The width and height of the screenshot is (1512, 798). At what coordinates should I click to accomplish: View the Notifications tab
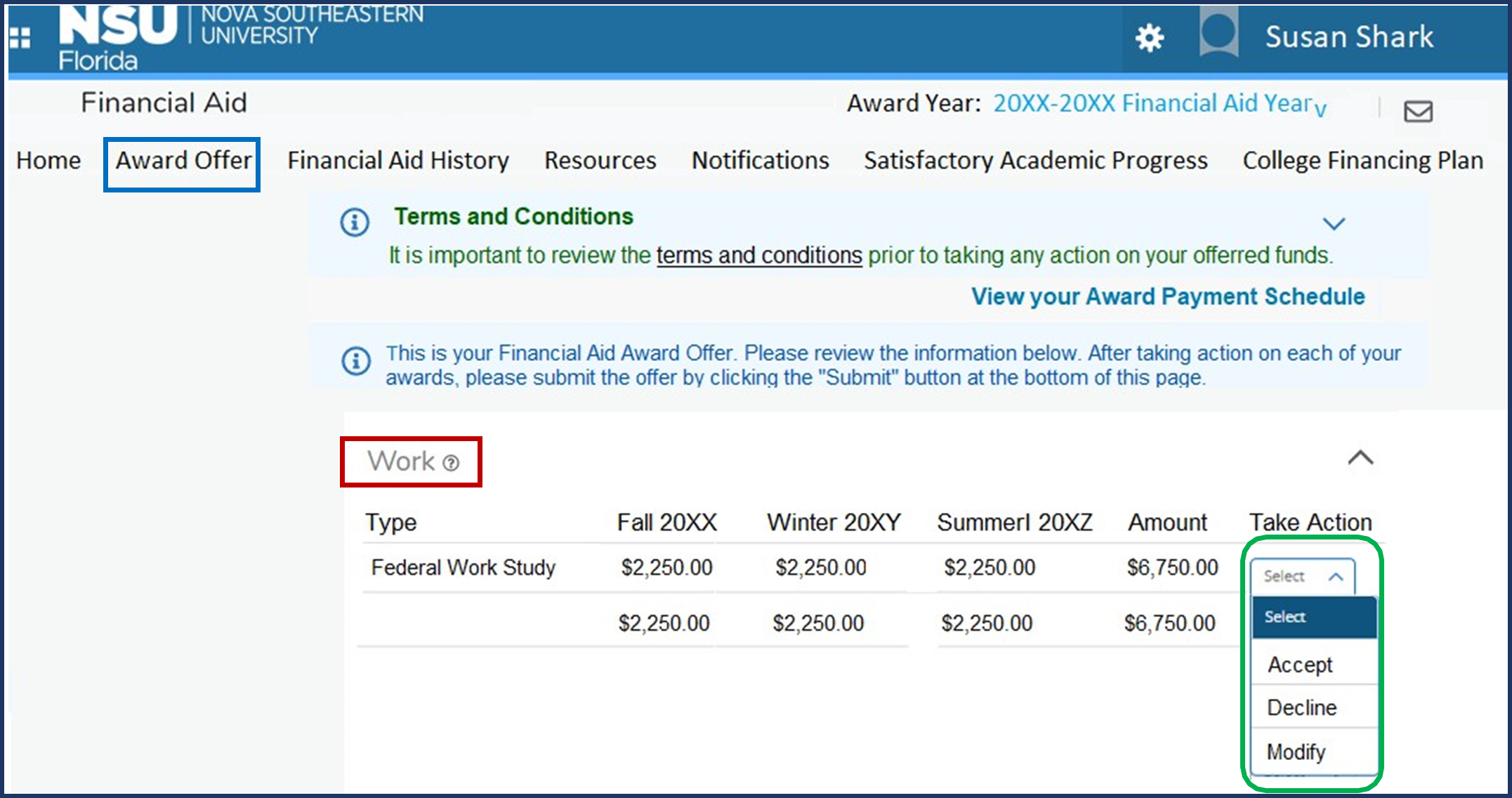click(759, 160)
